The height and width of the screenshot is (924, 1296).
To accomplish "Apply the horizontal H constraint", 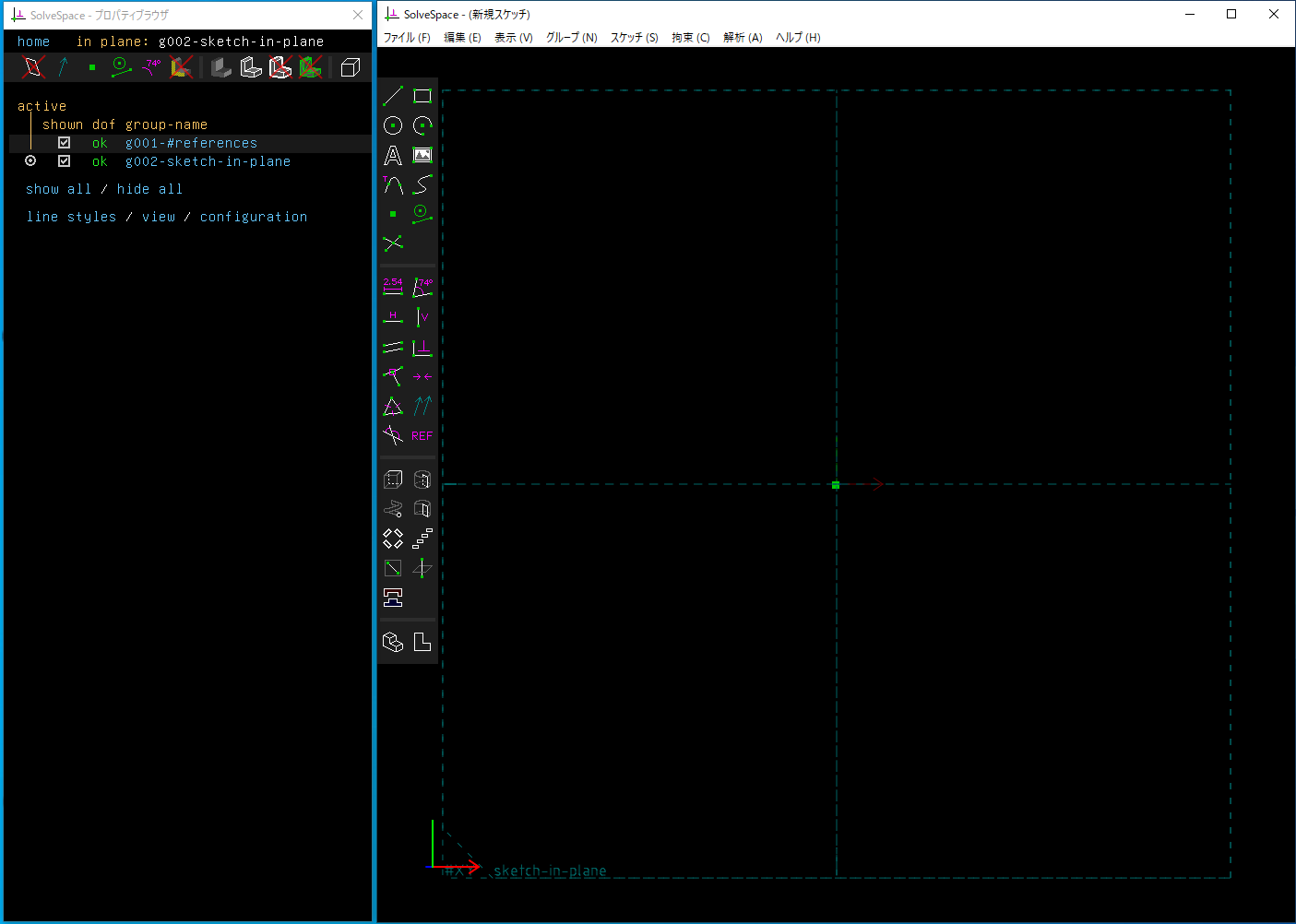I will (393, 317).
